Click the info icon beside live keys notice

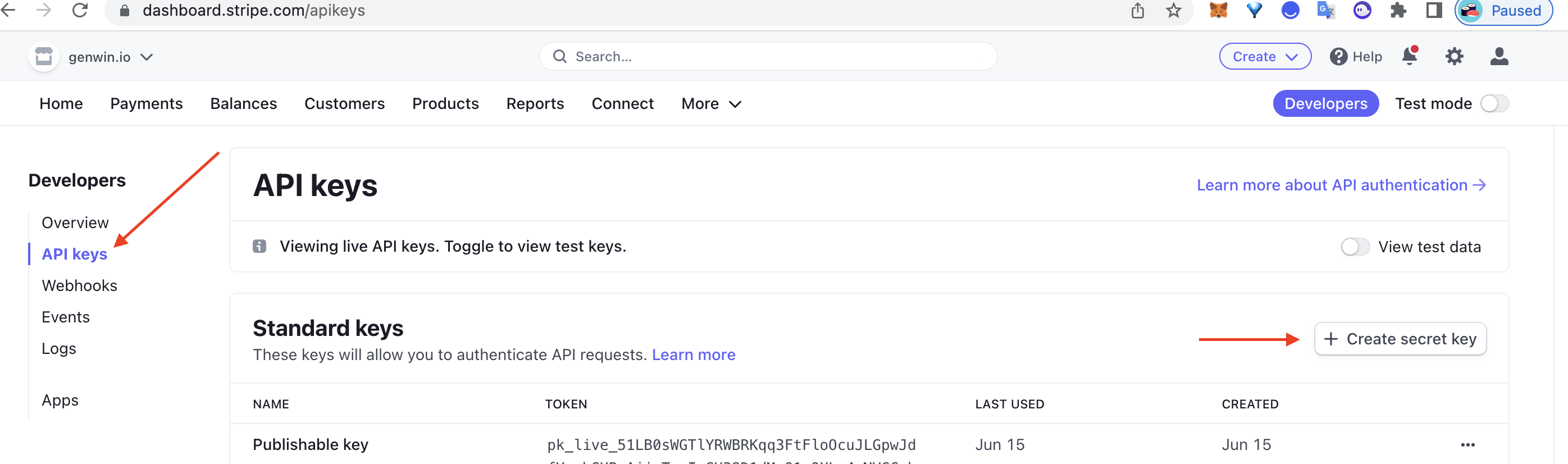(x=259, y=247)
